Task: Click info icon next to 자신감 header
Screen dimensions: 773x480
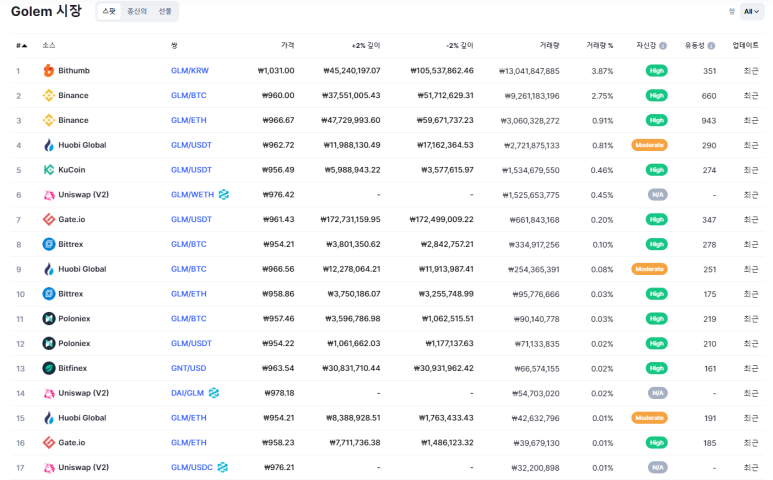Action: [663, 45]
